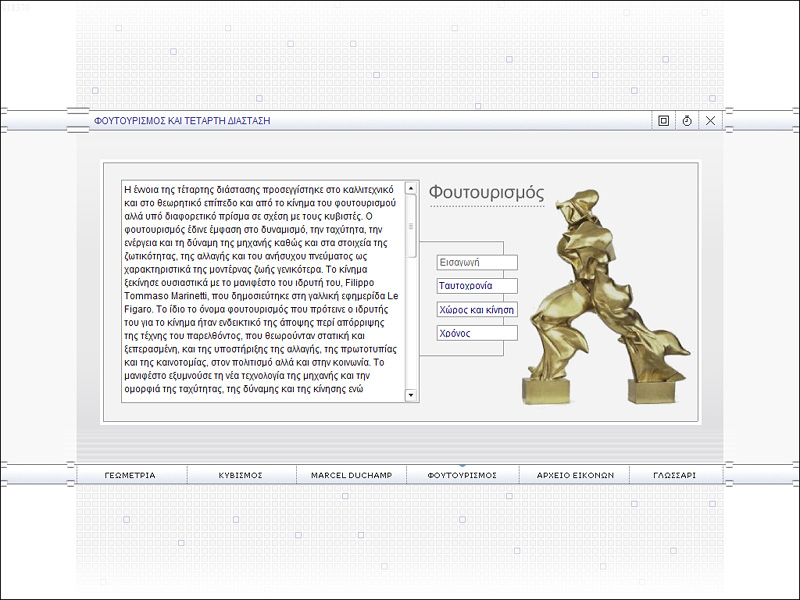Click the text line beginning 'Η έννοια της τέταρτης'
The height and width of the screenshot is (600, 800).
tap(259, 190)
